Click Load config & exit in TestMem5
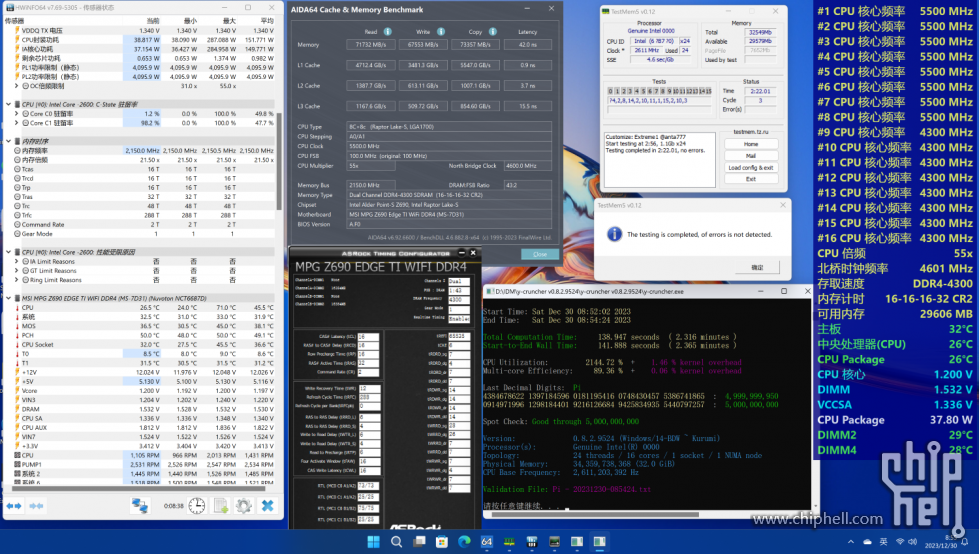The height and width of the screenshot is (554, 979). (x=751, y=167)
